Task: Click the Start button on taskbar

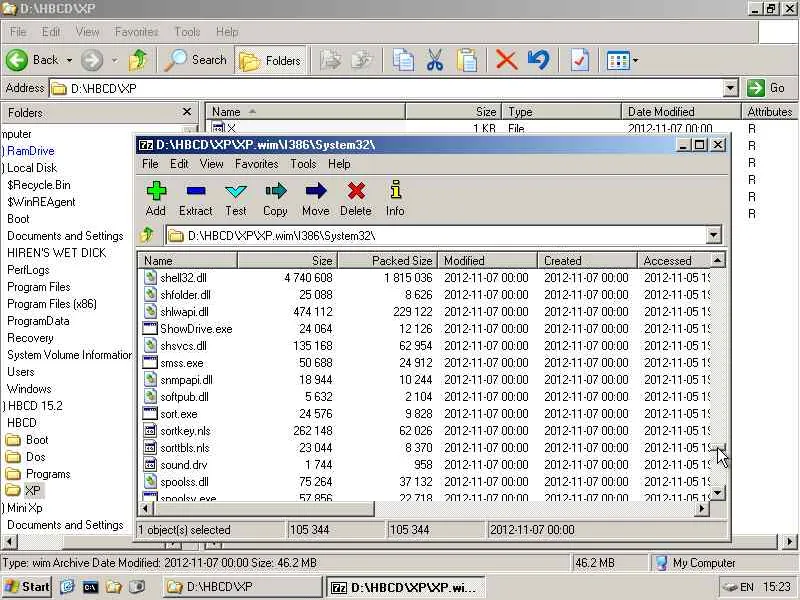Action: 27,587
